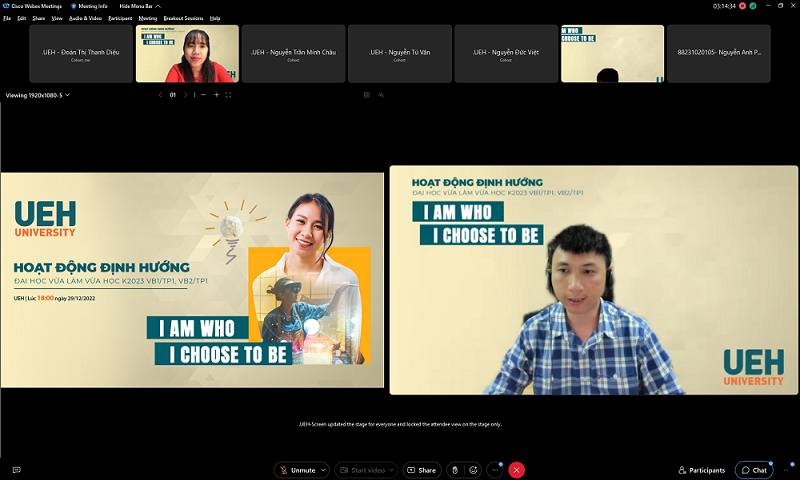Click the presenter video in shared content

pos(593,280)
